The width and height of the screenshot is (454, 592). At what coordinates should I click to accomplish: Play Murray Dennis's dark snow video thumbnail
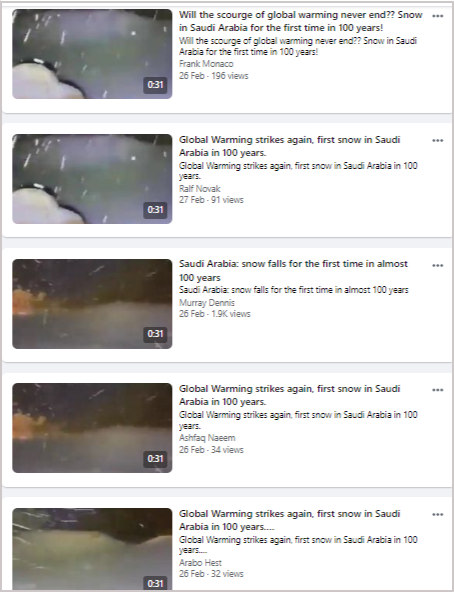tap(92, 304)
